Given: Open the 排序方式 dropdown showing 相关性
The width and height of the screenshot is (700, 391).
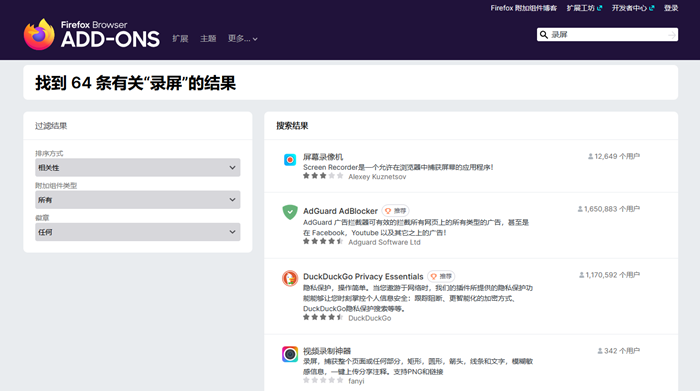Looking at the screenshot, I should point(138,167).
